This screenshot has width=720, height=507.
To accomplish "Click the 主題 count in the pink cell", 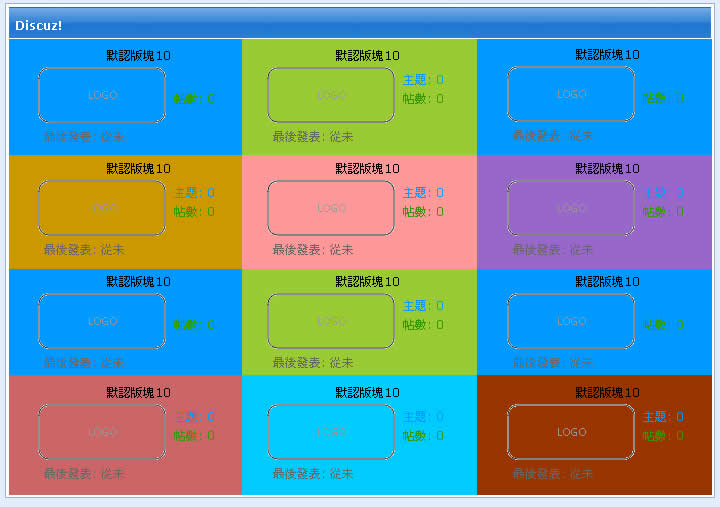I will (423, 193).
